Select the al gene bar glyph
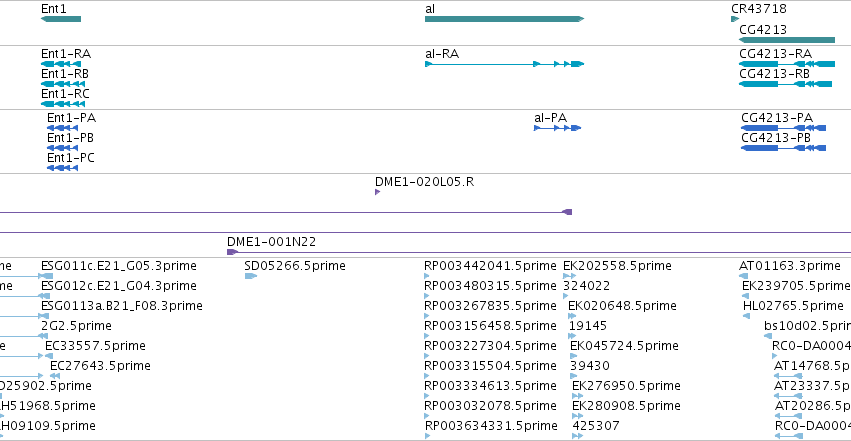Viewport: 851px width, 441px height. [x=504, y=19]
